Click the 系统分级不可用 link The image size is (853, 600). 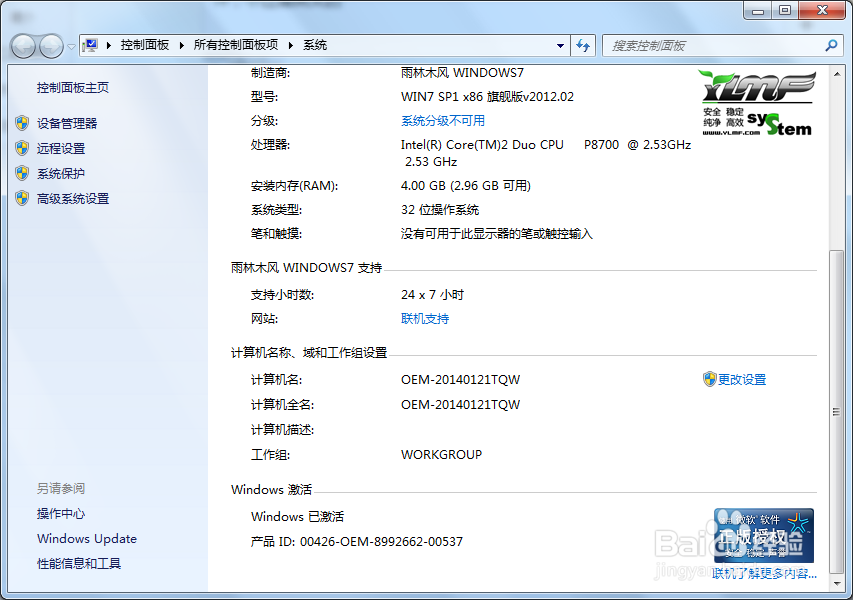443,121
